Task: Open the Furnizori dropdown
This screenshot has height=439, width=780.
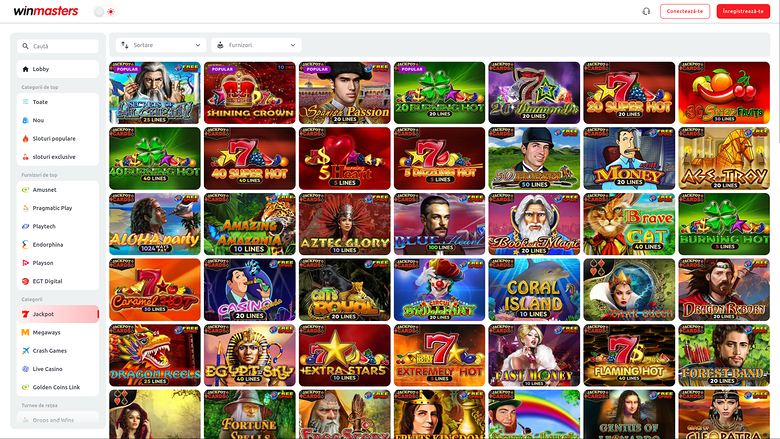Action: 256,45
